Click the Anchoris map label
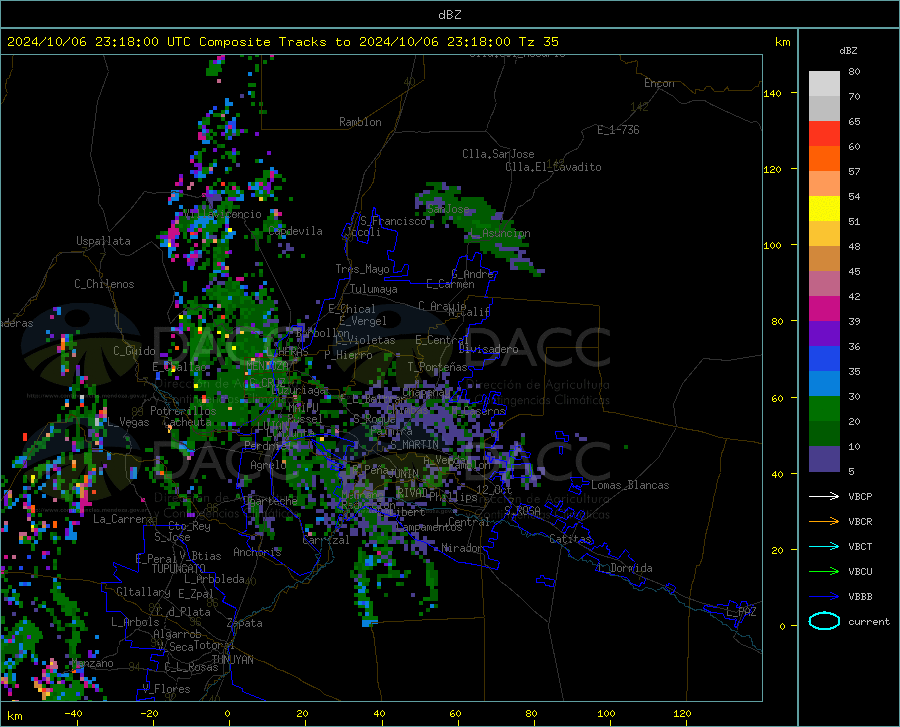Screen dimensions: 900x727 click(x=257, y=552)
